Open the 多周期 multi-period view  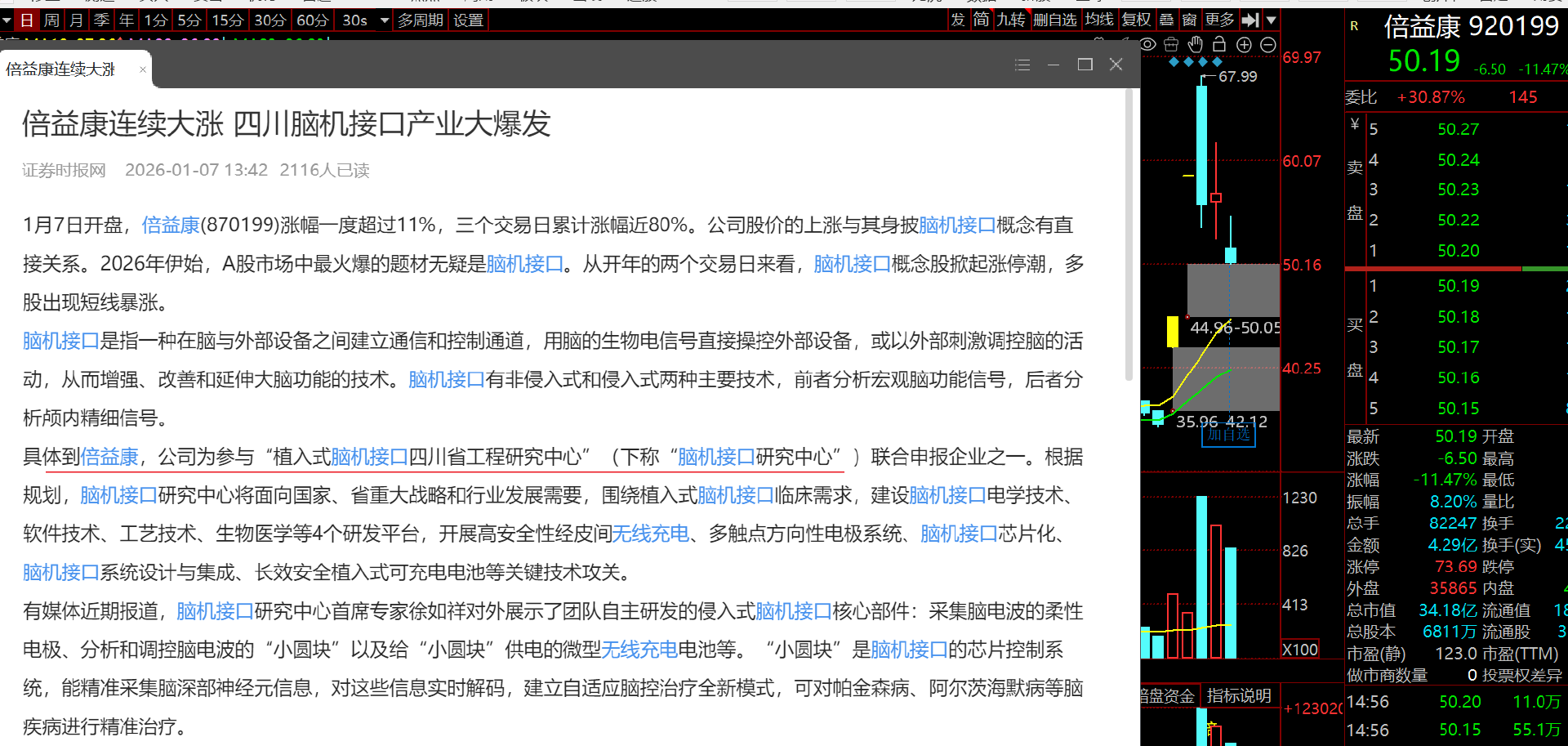421,20
